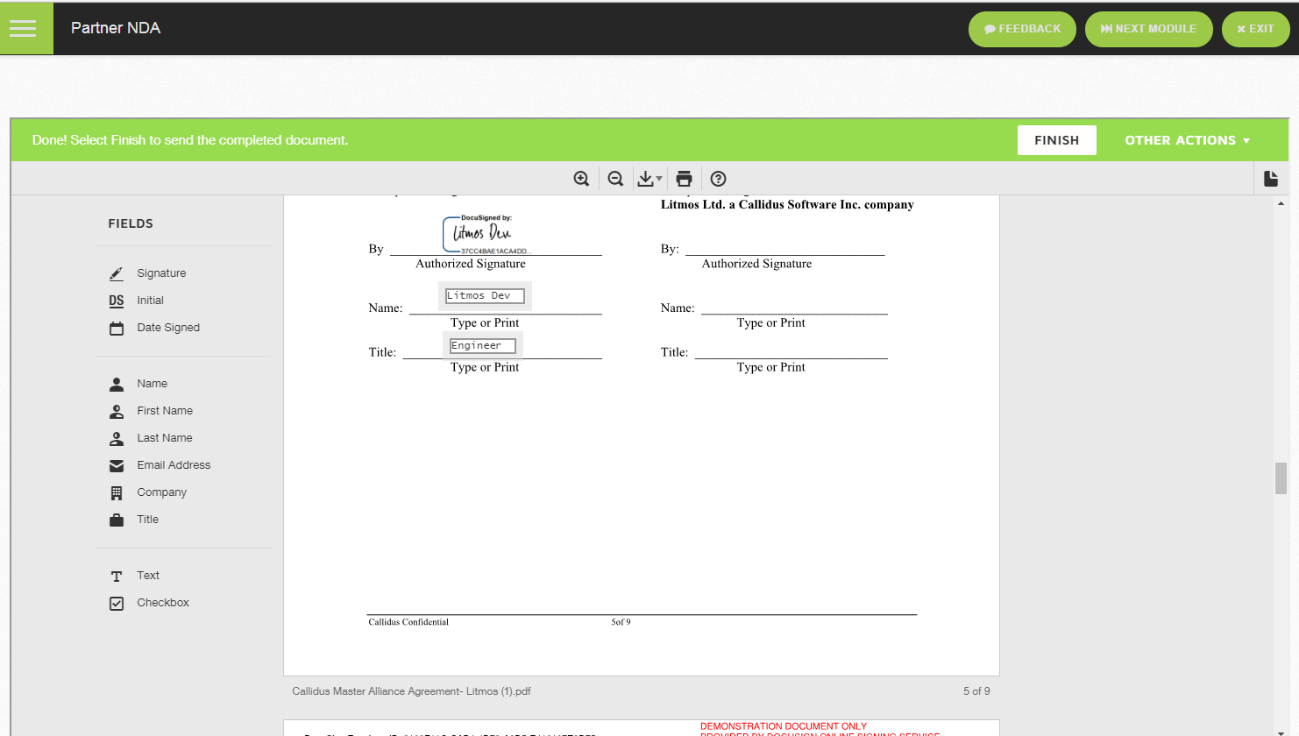
Task: Click the scrollbar up arrow
Action: (x=1281, y=204)
